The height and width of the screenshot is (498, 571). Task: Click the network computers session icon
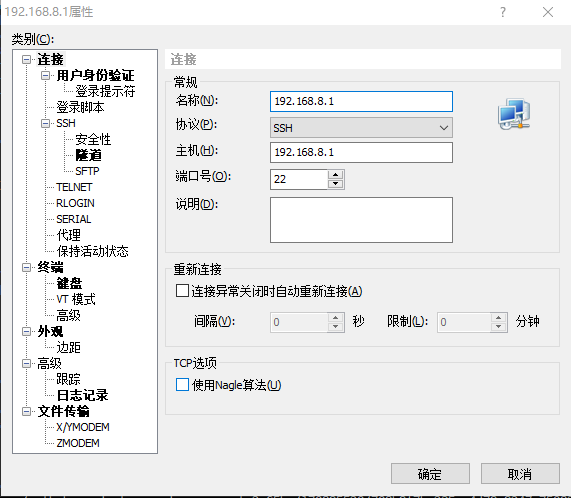point(514,114)
